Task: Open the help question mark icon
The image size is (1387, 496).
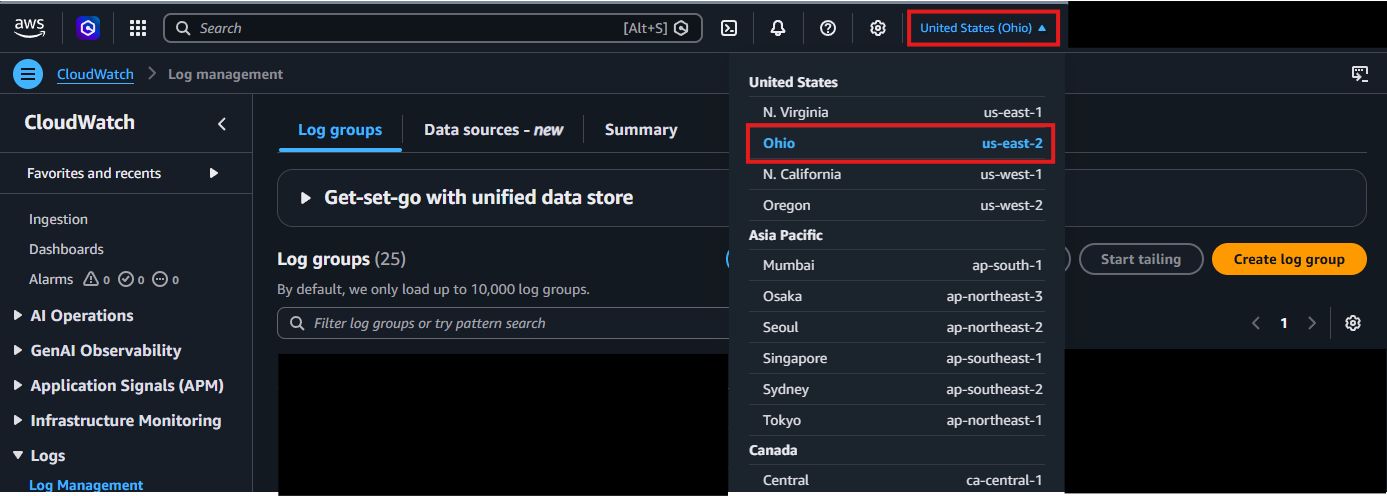Action: pyautogui.click(x=828, y=28)
